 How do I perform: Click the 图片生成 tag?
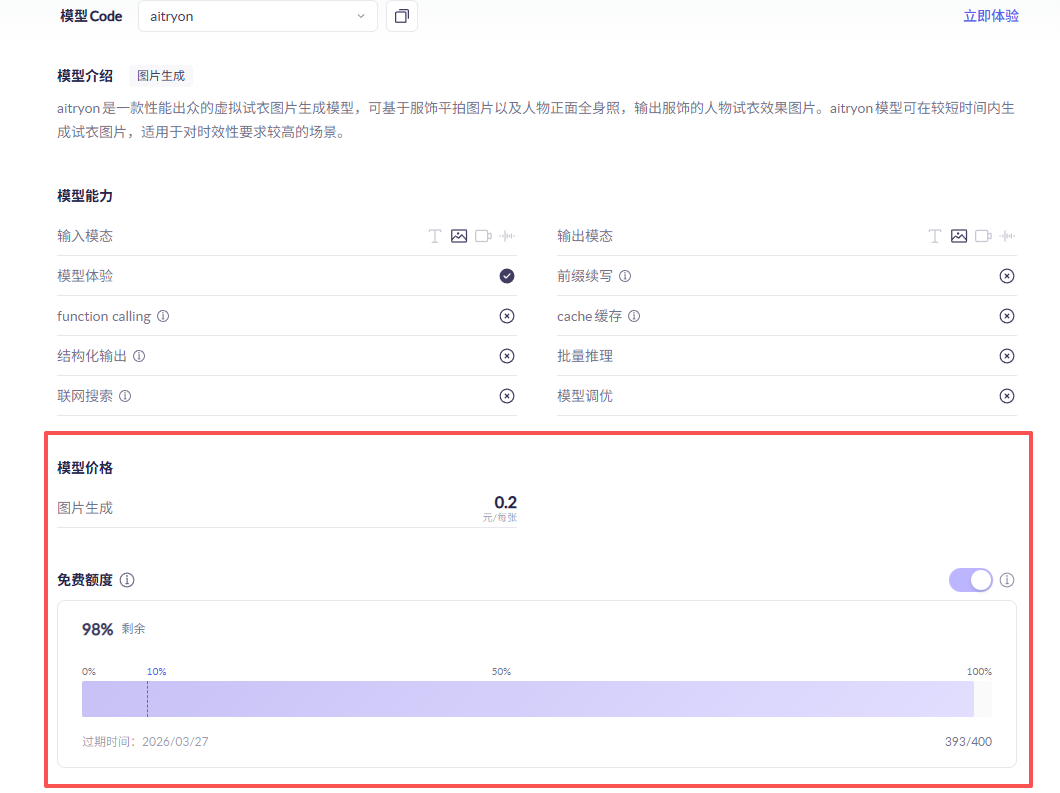coord(161,76)
